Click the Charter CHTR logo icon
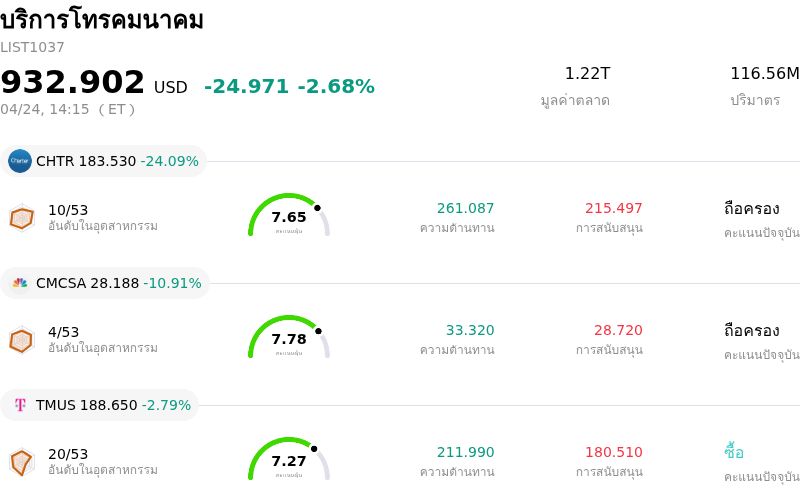The height and width of the screenshot is (499, 800). pos(20,161)
